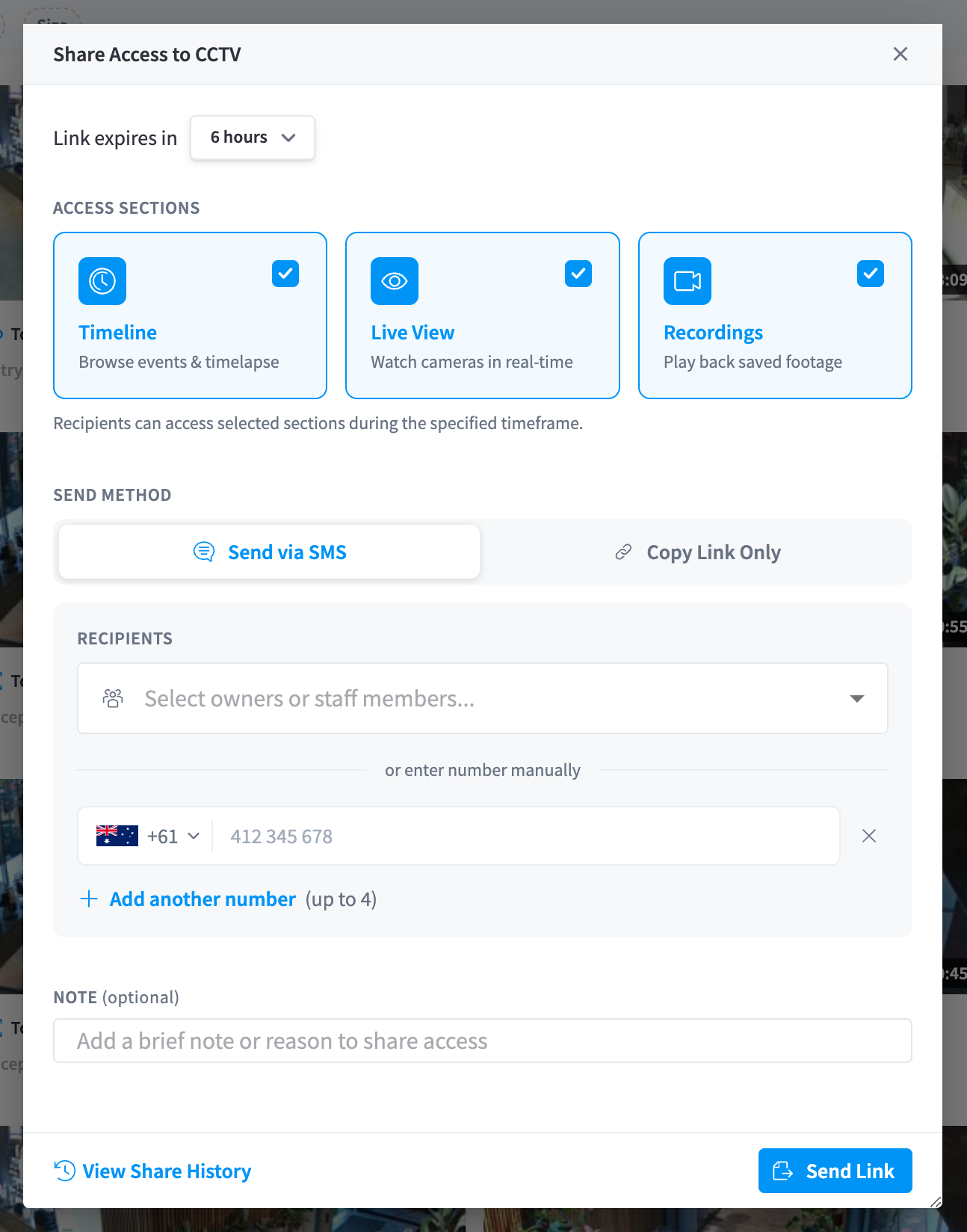The height and width of the screenshot is (1232, 967).
Task: Open the +61 country code selector
Action: pyautogui.click(x=148, y=836)
